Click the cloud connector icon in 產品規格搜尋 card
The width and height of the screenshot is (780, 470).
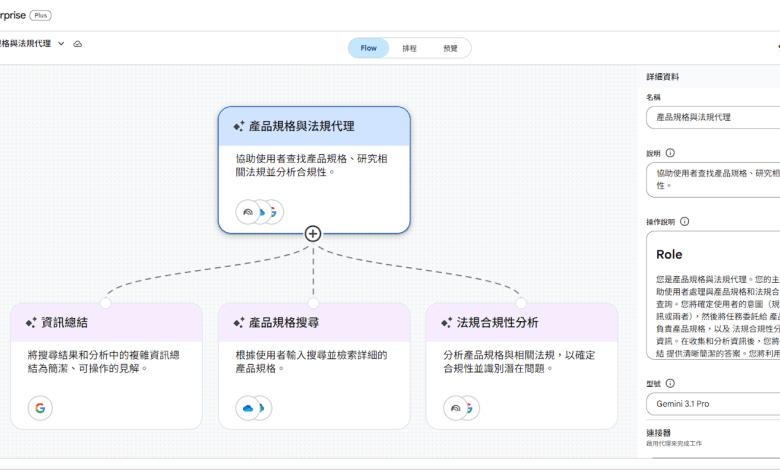coord(249,408)
